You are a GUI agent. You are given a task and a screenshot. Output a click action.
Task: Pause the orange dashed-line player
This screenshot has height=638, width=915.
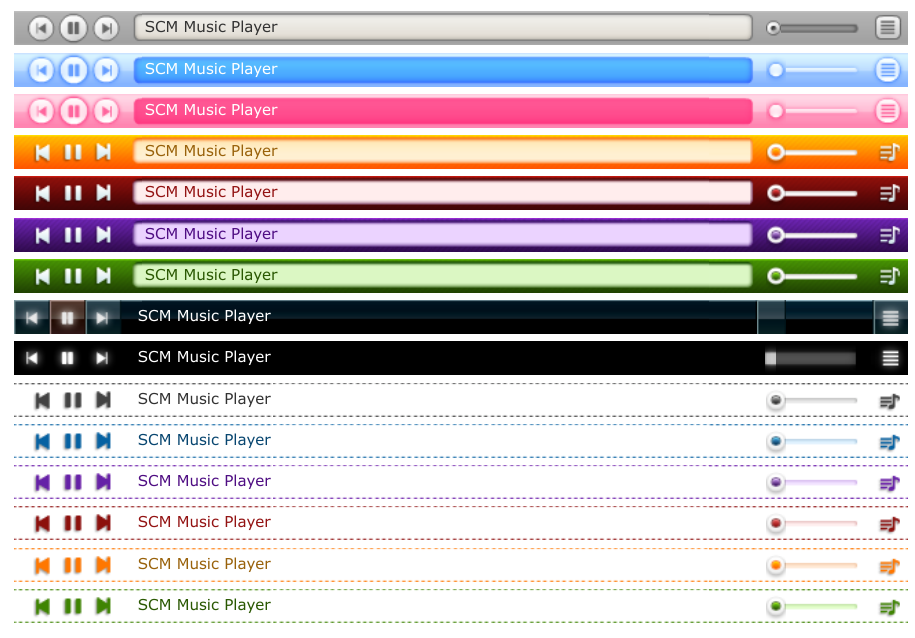[x=73, y=565]
